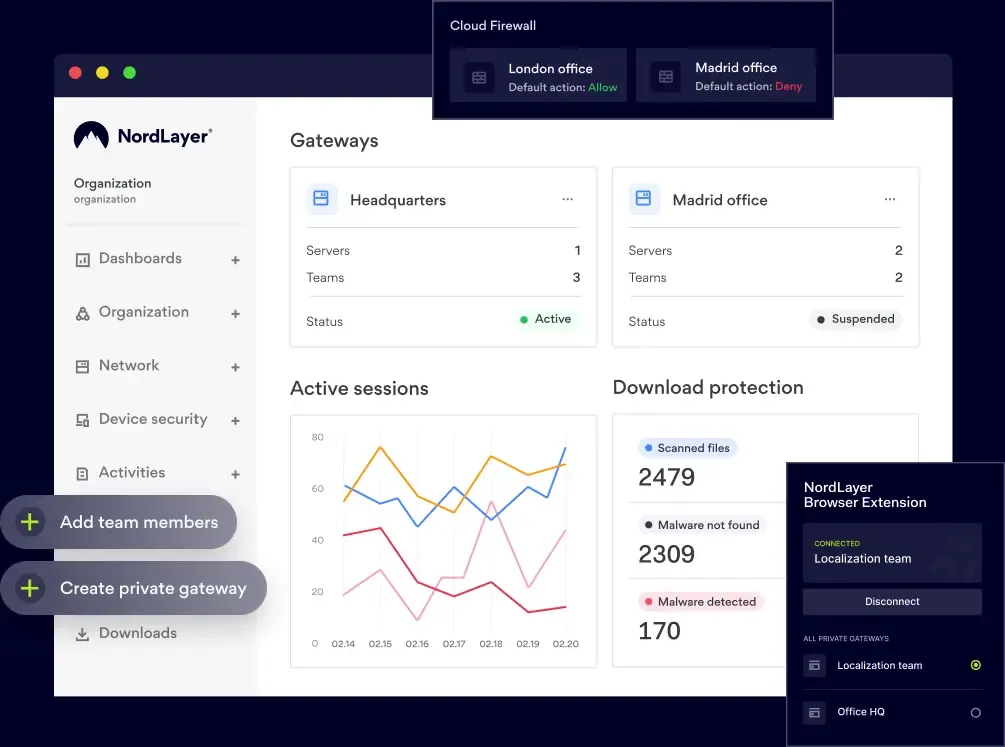1005x747 pixels.
Task: Click the Activities sidebar icon
Action: 83,474
